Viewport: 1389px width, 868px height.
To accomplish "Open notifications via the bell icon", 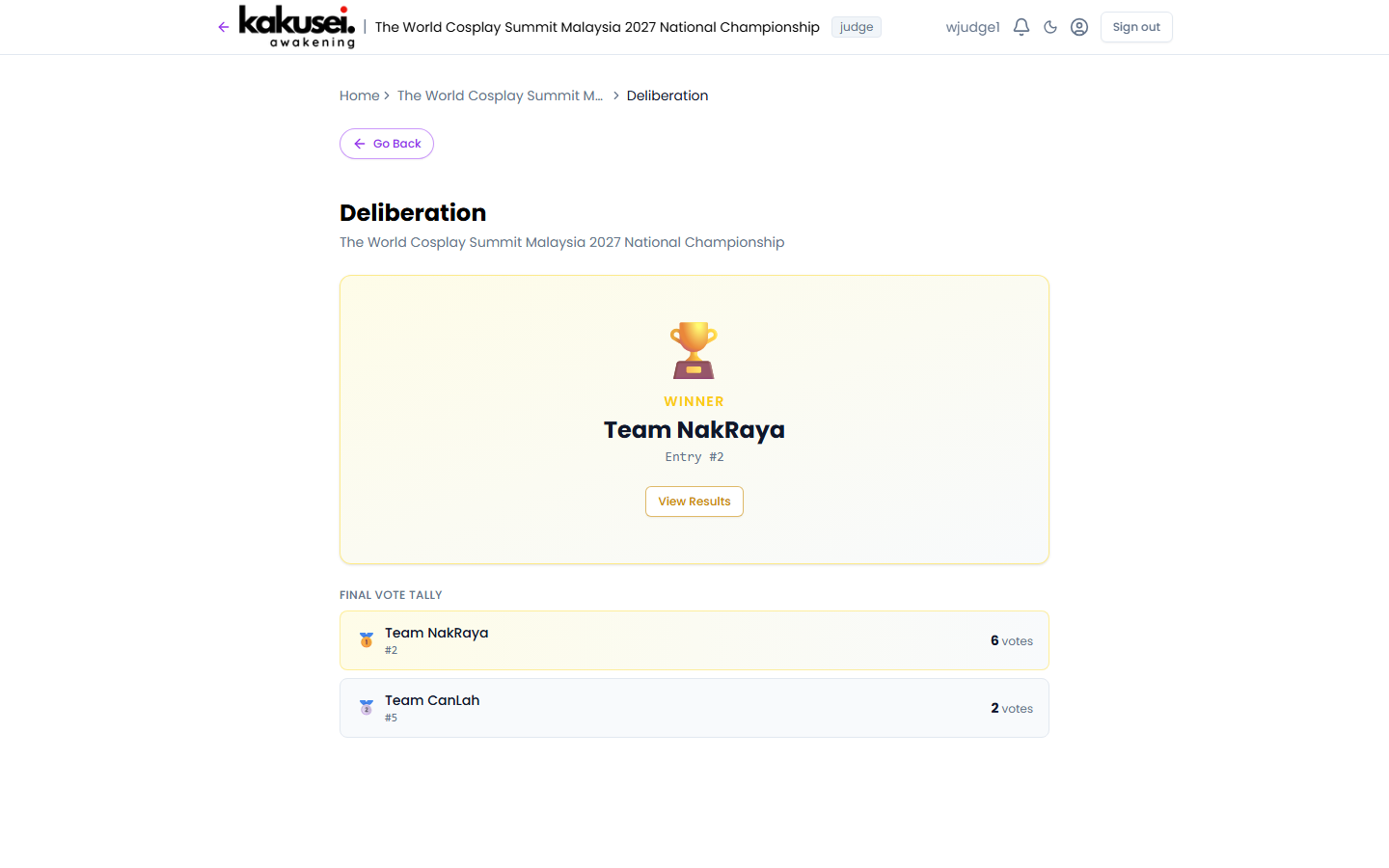I will click(1021, 27).
